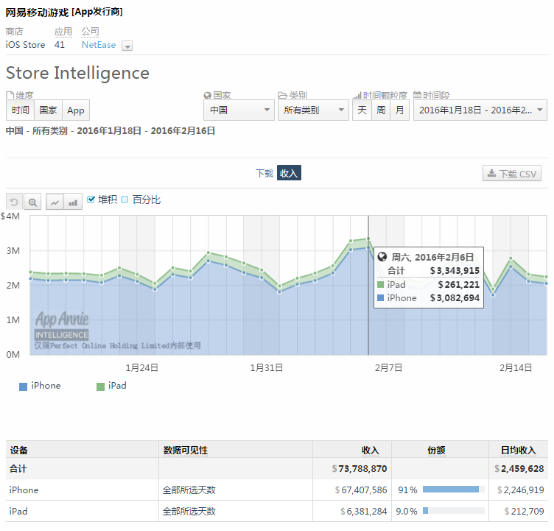Viewport: 554px width, 531px height.
Task: Click iPad daily average $212,709
Action: (524, 511)
